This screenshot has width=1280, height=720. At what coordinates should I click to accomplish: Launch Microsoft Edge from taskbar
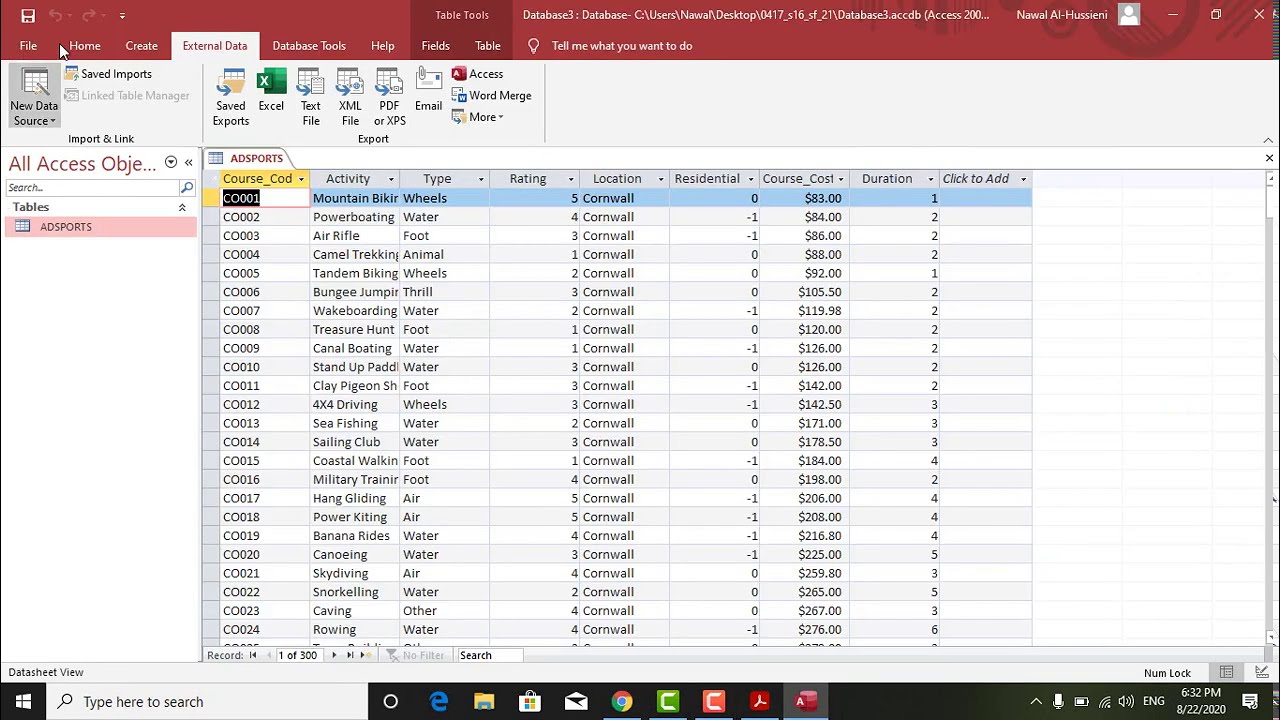438,702
